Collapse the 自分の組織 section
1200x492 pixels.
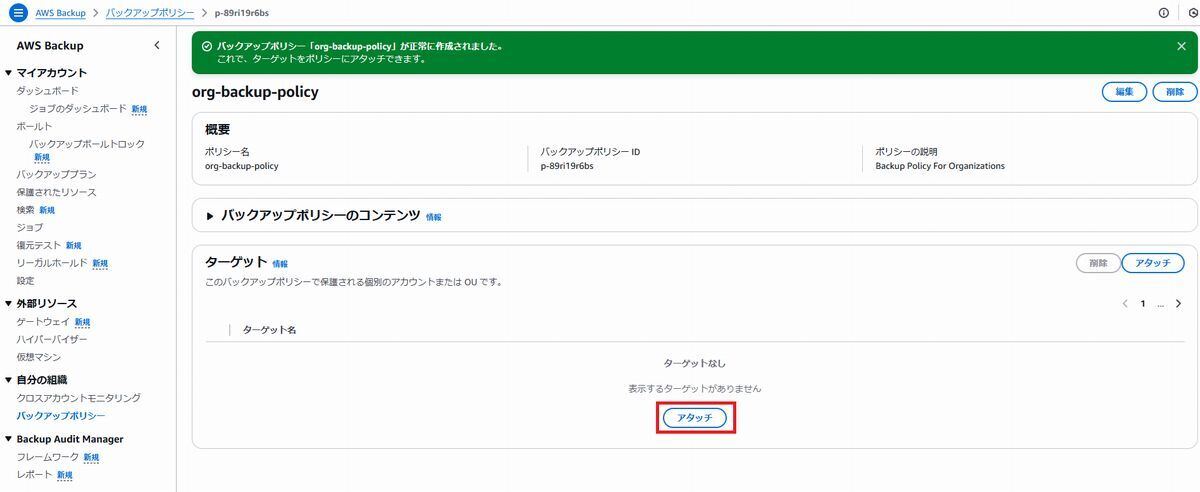pyautogui.click(x=8, y=380)
